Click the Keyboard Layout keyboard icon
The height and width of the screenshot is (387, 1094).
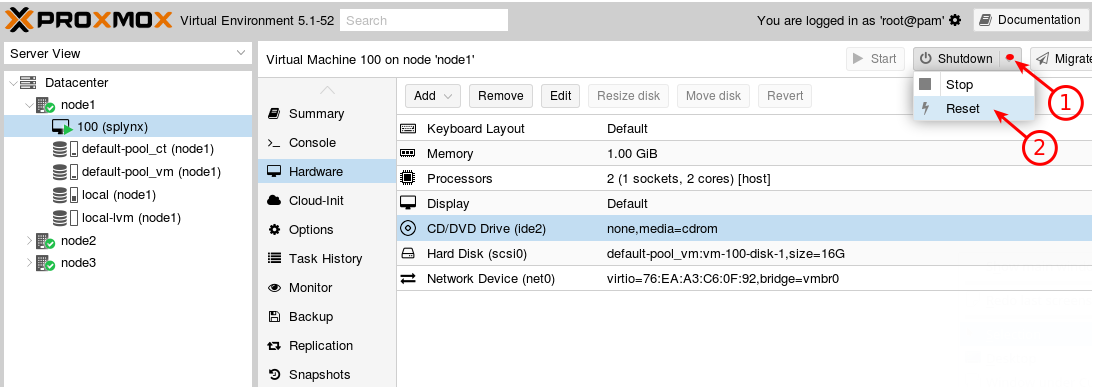(408, 128)
